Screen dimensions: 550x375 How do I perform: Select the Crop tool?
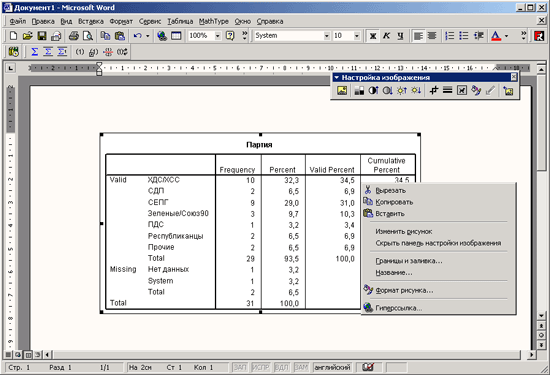click(x=434, y=91)
